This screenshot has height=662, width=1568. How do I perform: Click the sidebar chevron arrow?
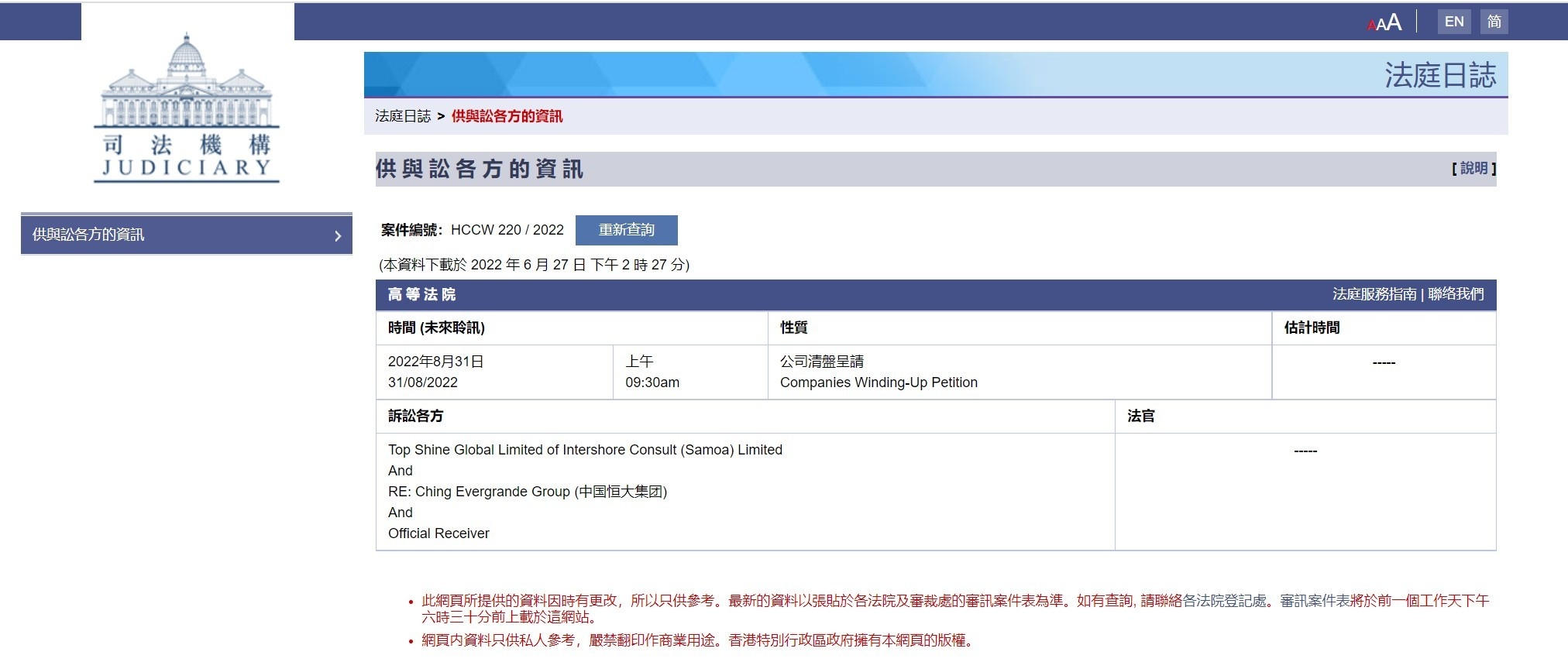tap(338, 236)
